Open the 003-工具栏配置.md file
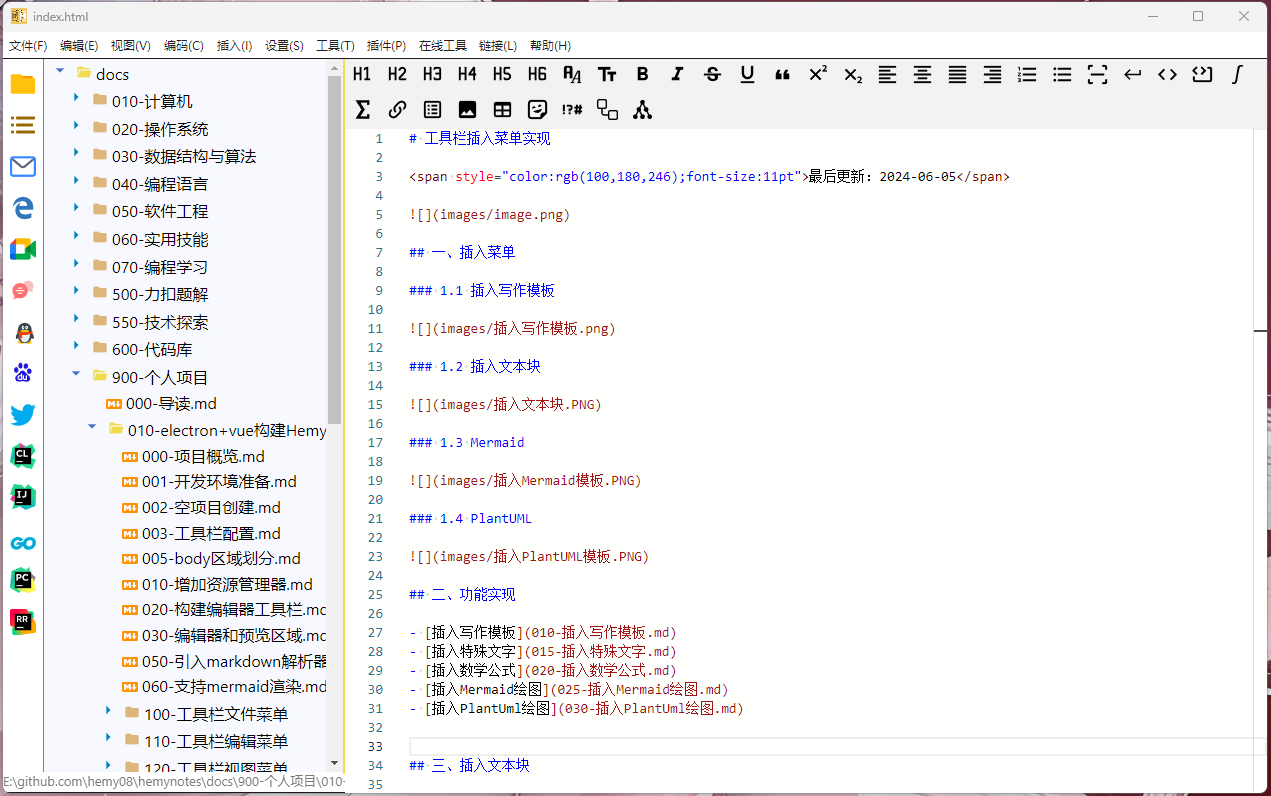The height and width of the screenshot is (796, 1271). point(211,533)
